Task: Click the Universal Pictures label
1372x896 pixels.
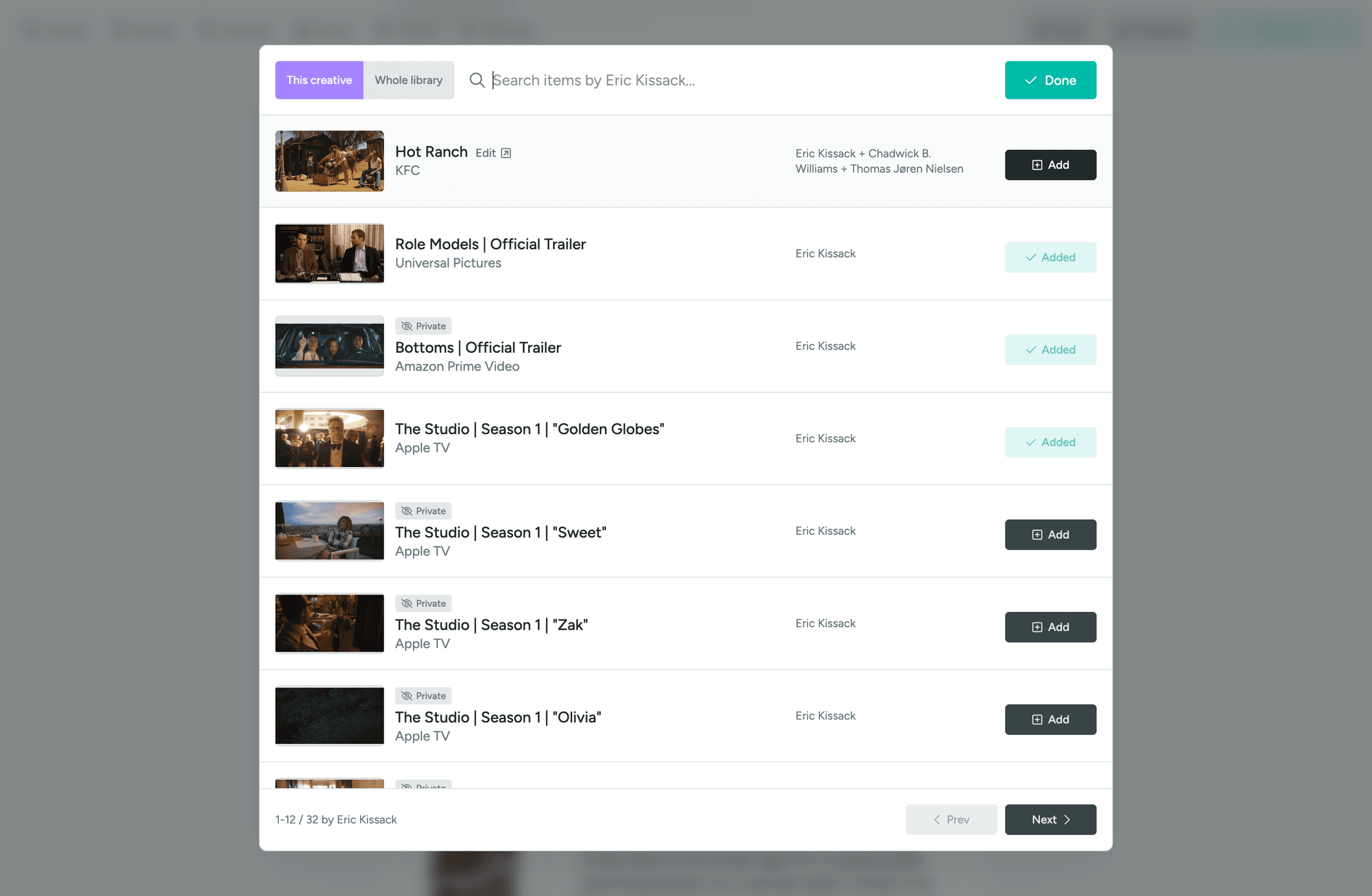Action: tap(448, 263)
